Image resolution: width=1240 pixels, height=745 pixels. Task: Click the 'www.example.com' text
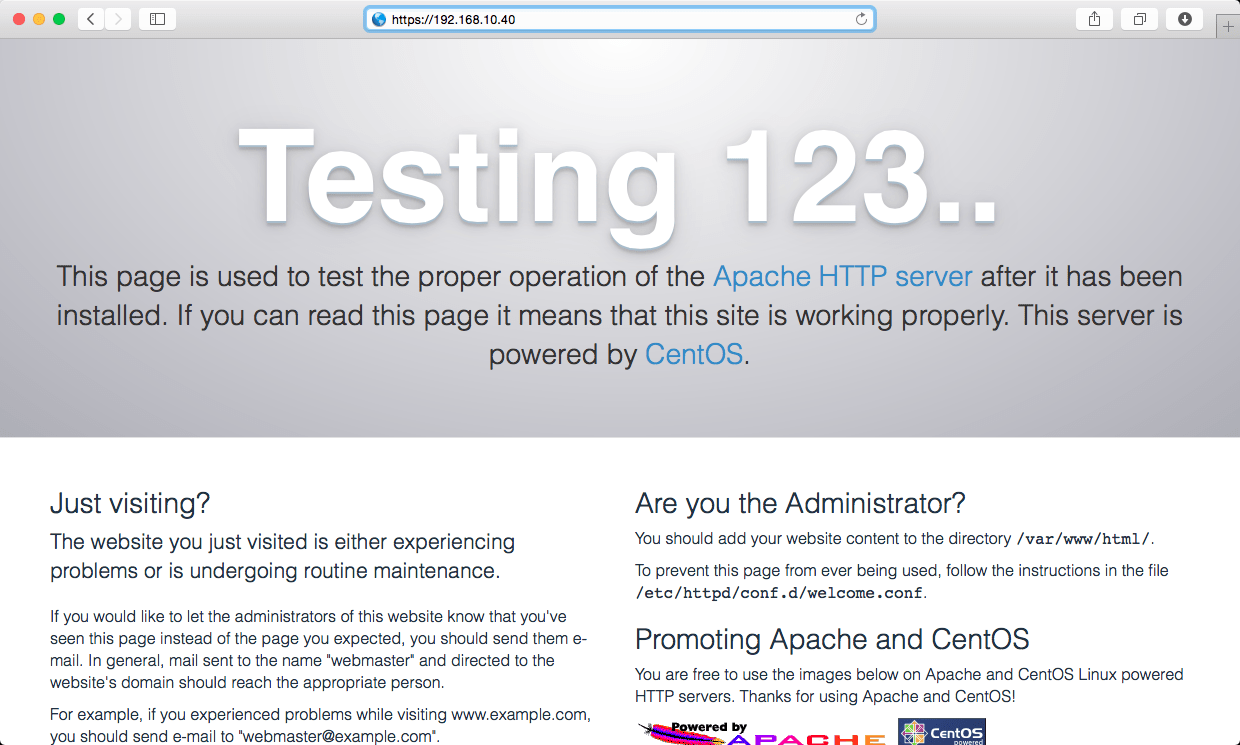(x=520, y=715)
